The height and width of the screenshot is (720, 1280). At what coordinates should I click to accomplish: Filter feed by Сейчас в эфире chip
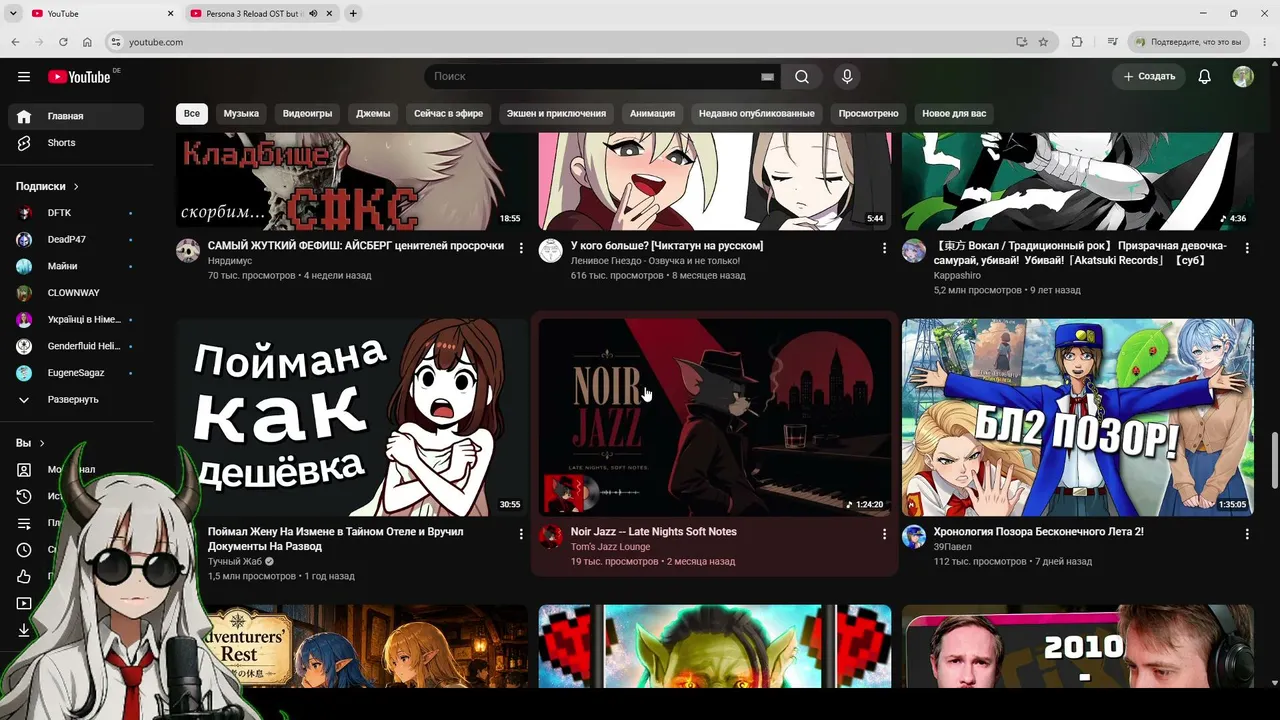[449, 113]
